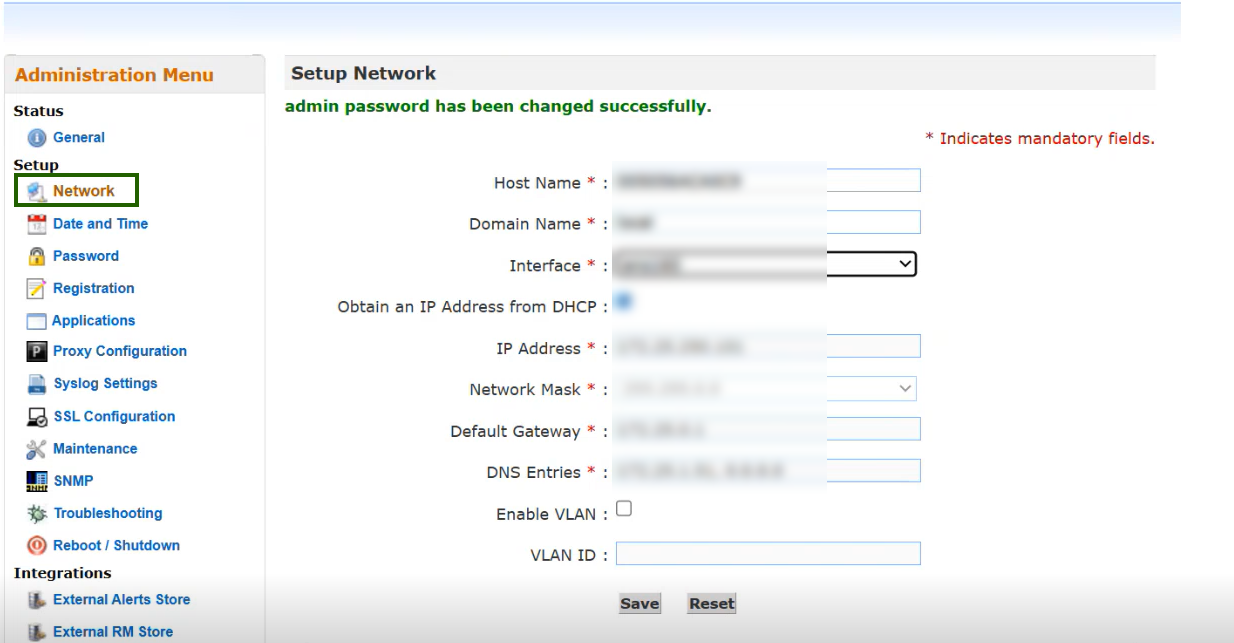1234x643 pixels.
Task: Click the VLAN ID input field
Action: [767, 554]
